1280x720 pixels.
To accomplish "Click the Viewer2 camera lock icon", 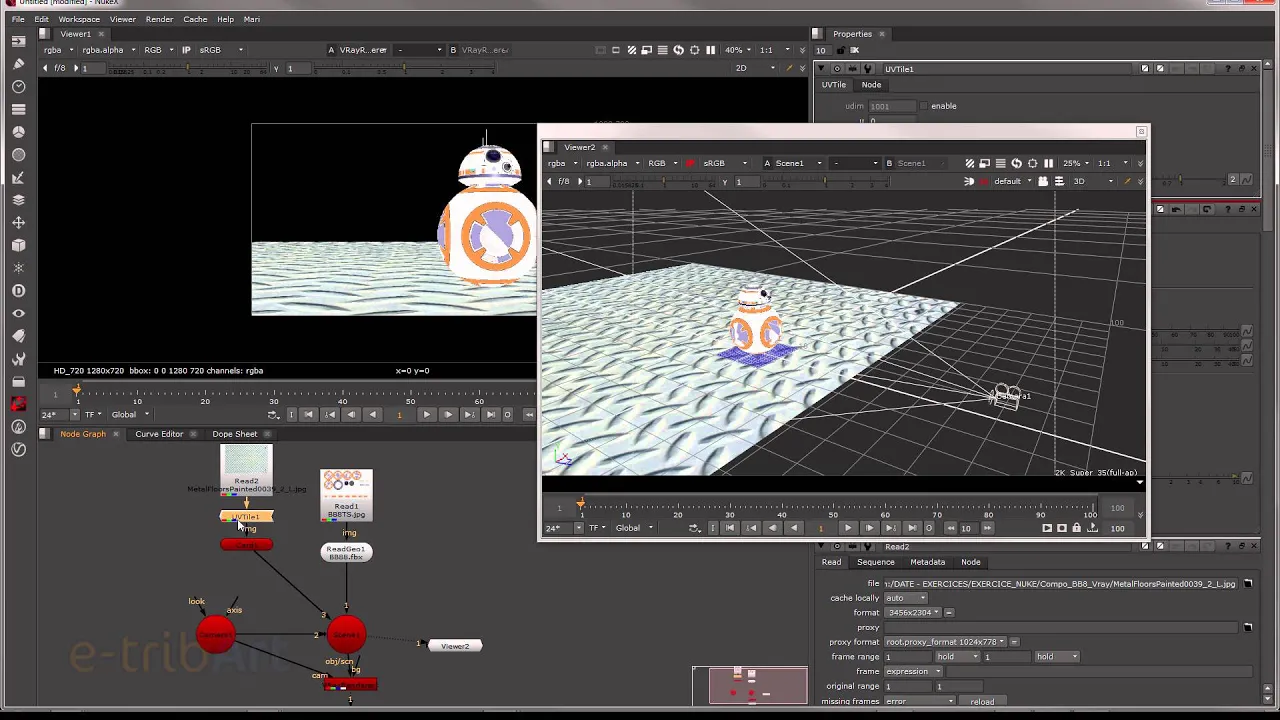I will [x=1043, y=181].
